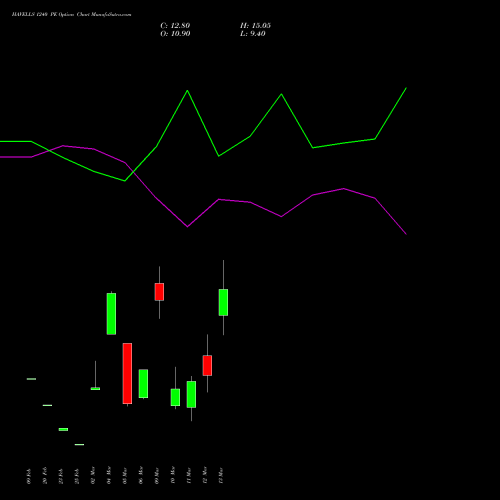500x500 pixels.
Task: Click the green candle above 11 Mar
Action: coord(191,394)
